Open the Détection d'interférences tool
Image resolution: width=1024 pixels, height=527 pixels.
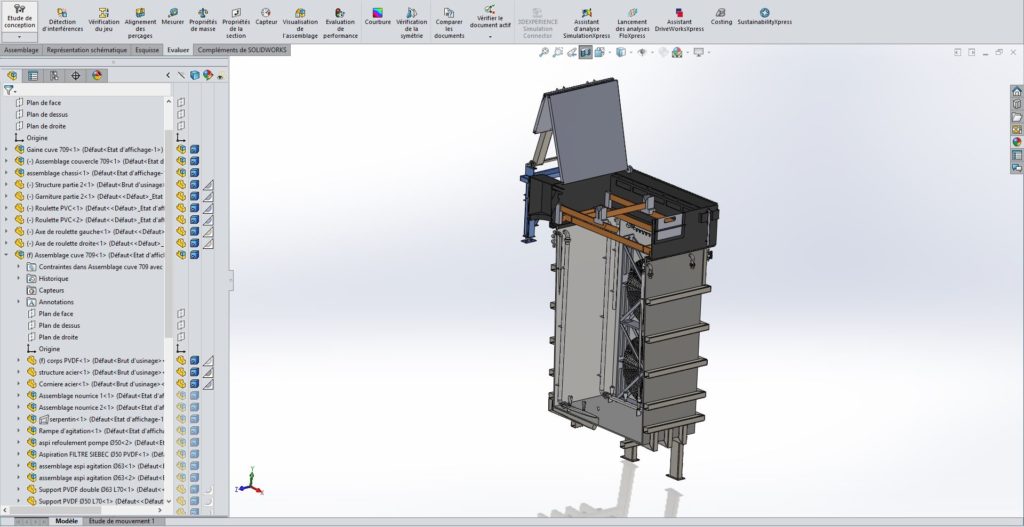[x=62, y=18]
